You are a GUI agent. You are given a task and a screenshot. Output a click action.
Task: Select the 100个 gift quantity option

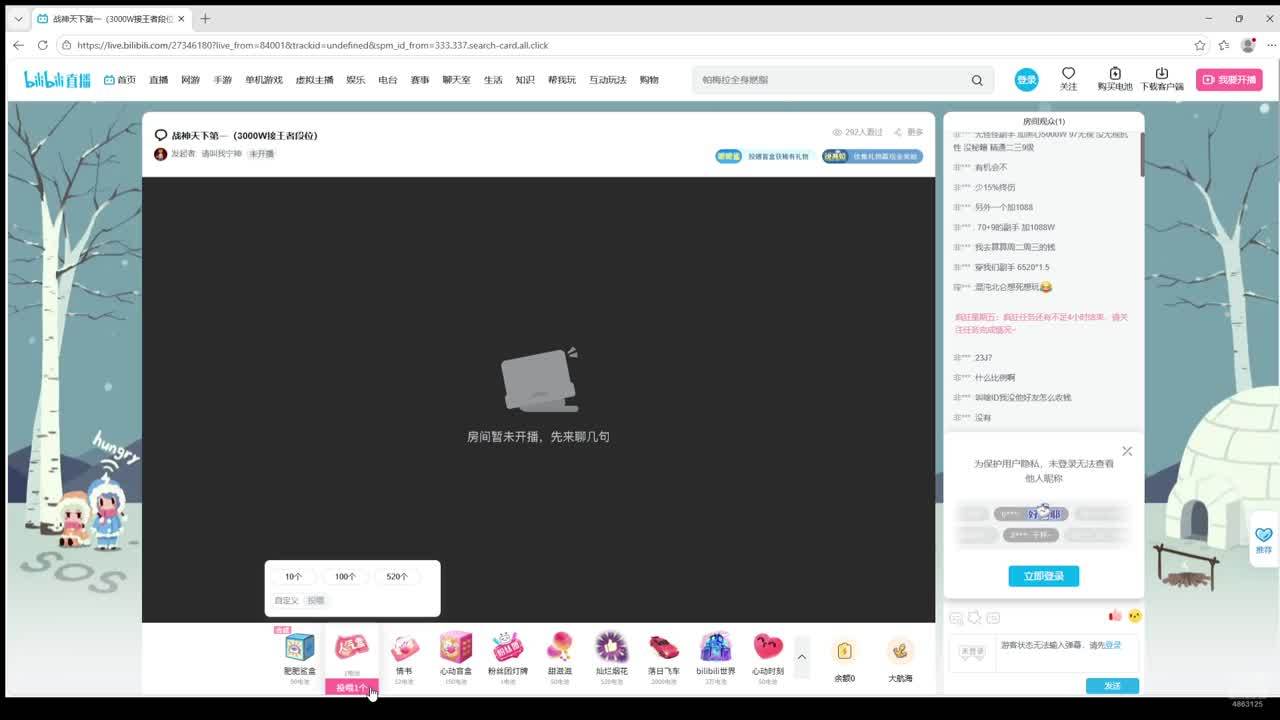tap(345, 577)
